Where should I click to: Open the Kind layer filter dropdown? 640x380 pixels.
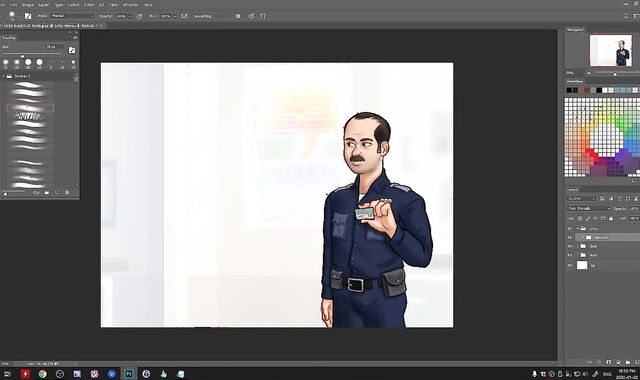(582, 198)
